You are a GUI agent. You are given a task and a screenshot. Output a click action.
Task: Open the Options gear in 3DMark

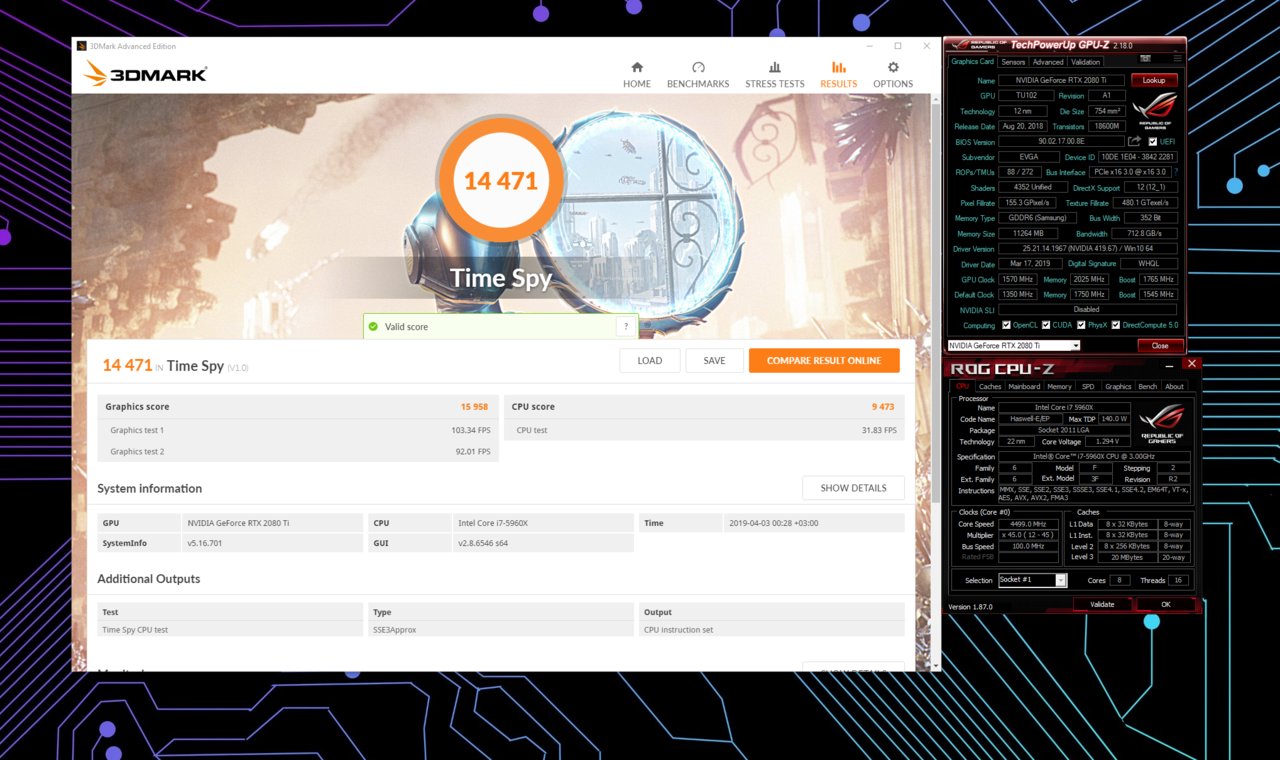893,74
